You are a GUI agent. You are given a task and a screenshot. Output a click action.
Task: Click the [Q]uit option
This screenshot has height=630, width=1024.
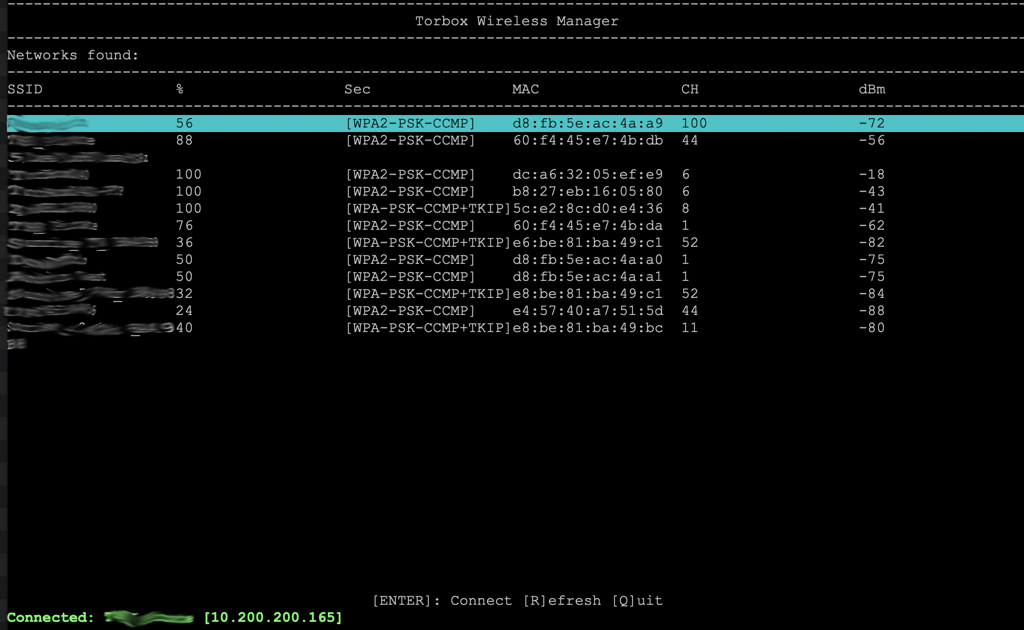tap(637, 601)
